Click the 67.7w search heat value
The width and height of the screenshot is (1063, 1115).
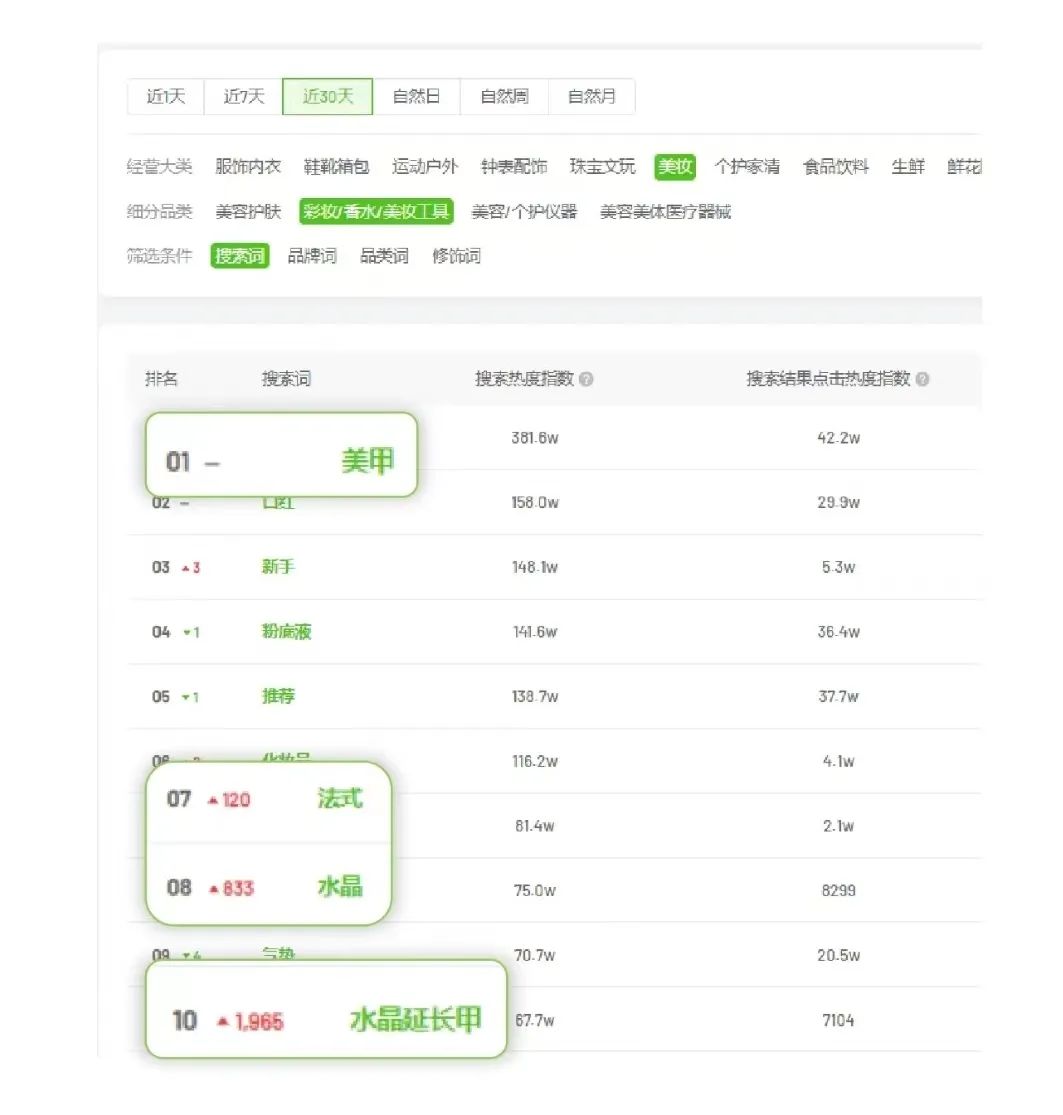[535, 1020]
